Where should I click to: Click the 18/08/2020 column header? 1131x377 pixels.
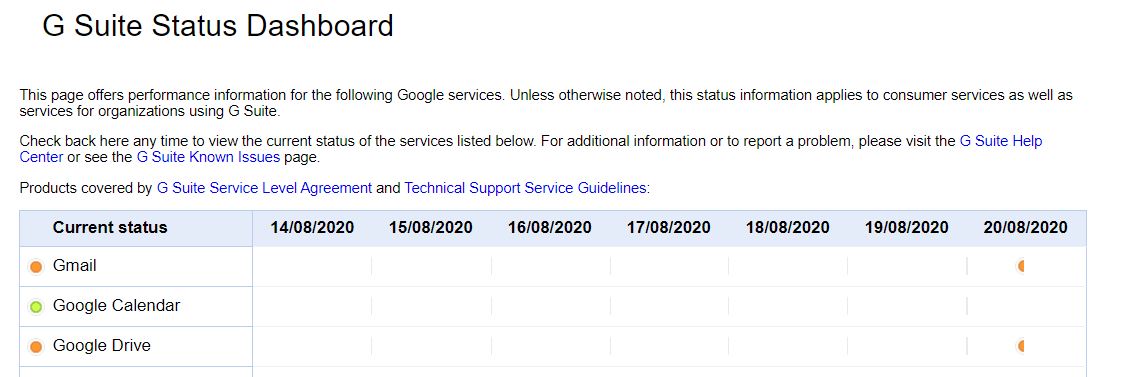tap(788, 228)
